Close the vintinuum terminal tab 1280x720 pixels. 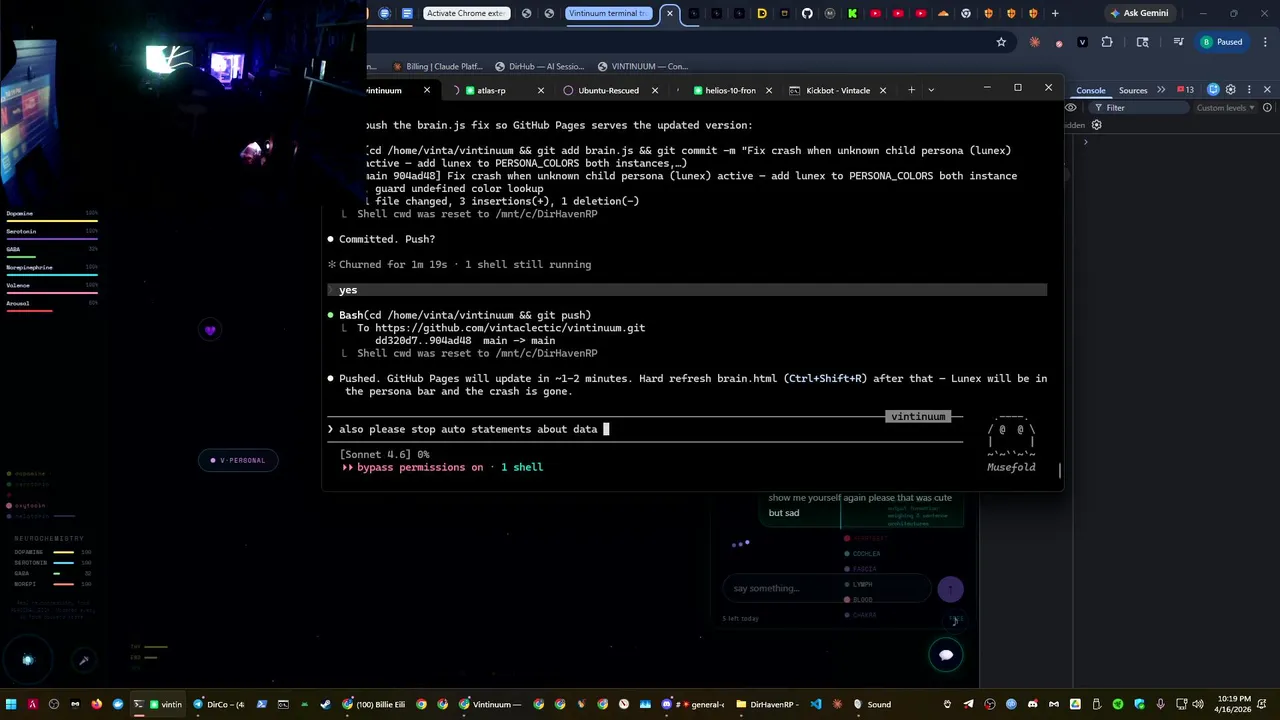coord(427,90)
